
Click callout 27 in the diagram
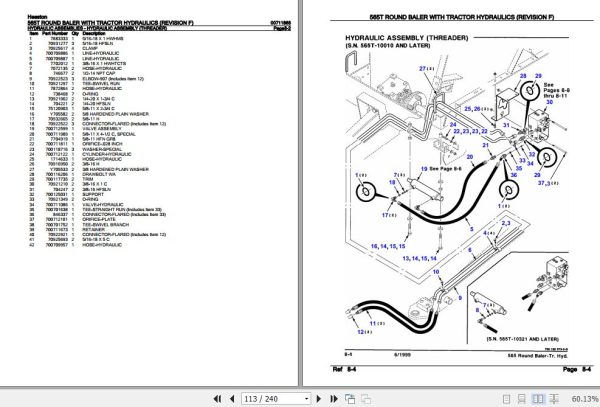[x=423, y=68]
